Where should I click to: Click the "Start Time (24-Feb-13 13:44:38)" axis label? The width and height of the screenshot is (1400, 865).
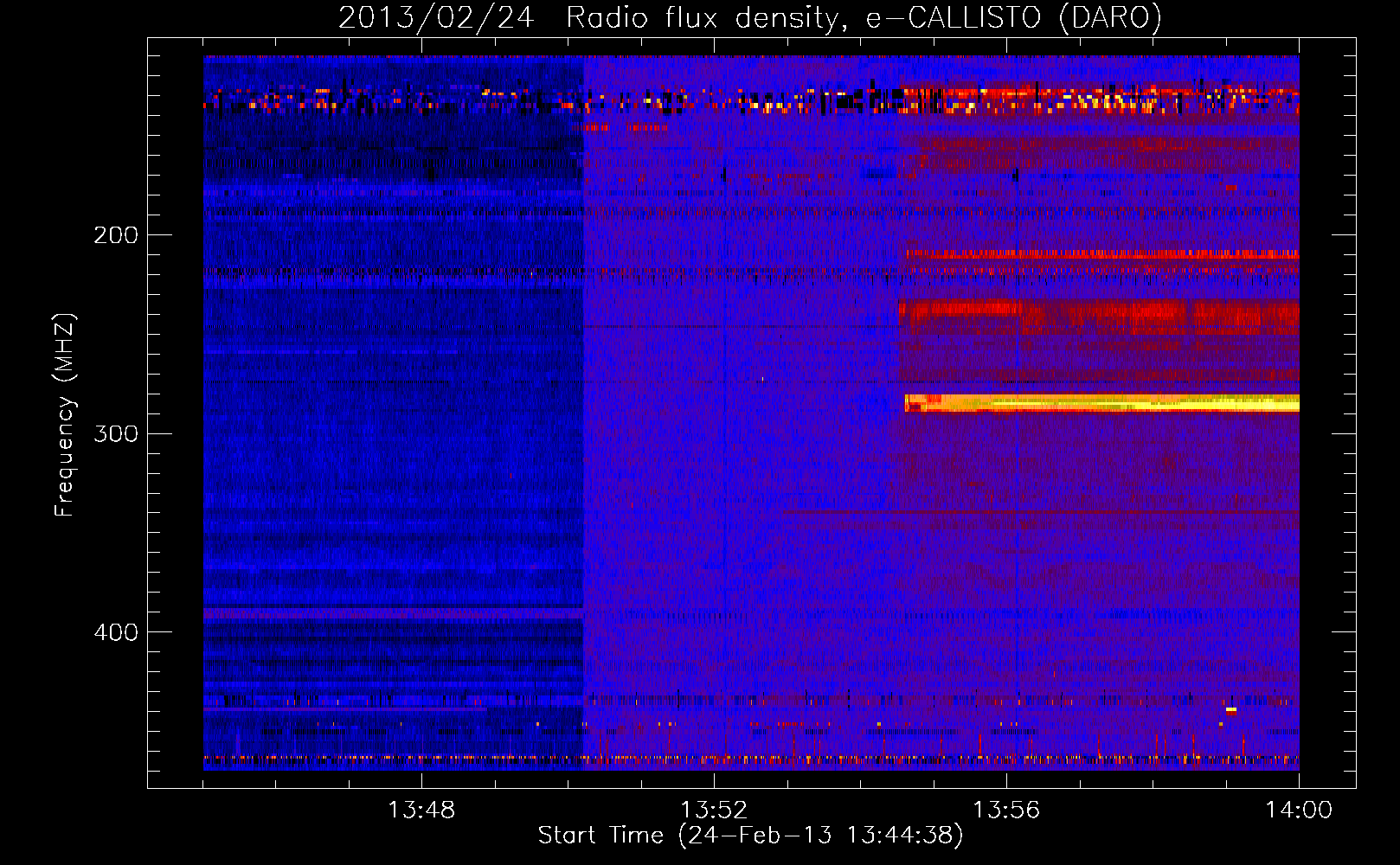tap(750, 836)
